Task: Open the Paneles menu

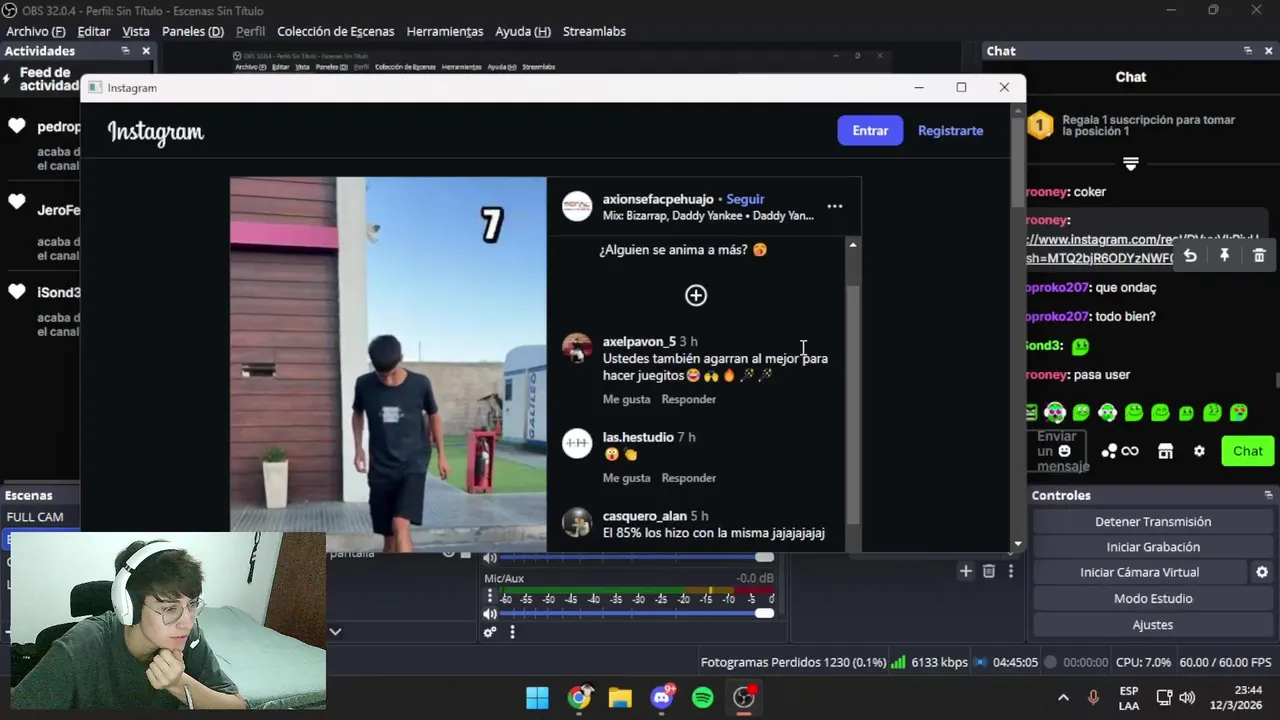Action: 193,31
